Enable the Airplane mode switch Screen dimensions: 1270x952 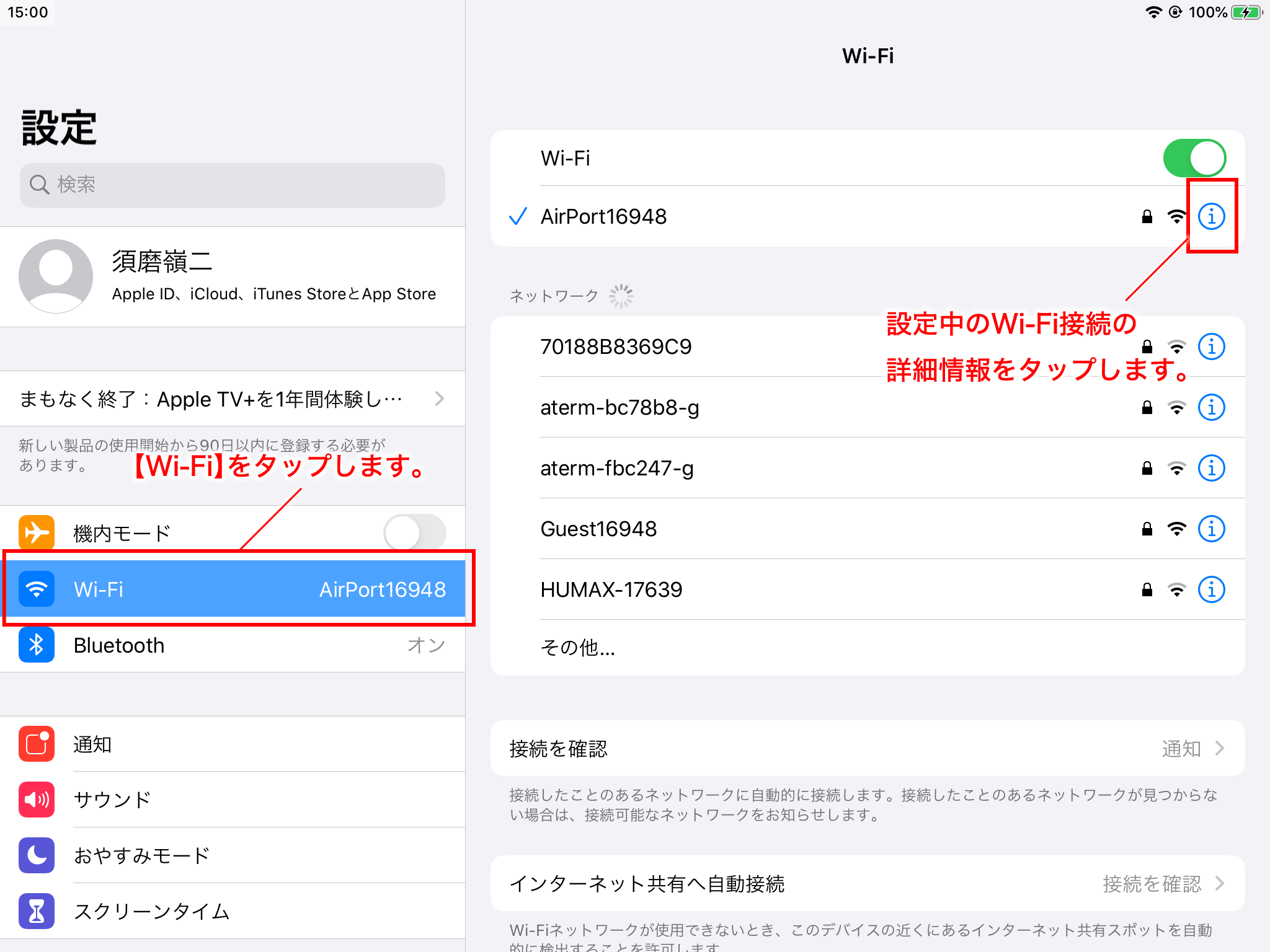click(414, 533)
